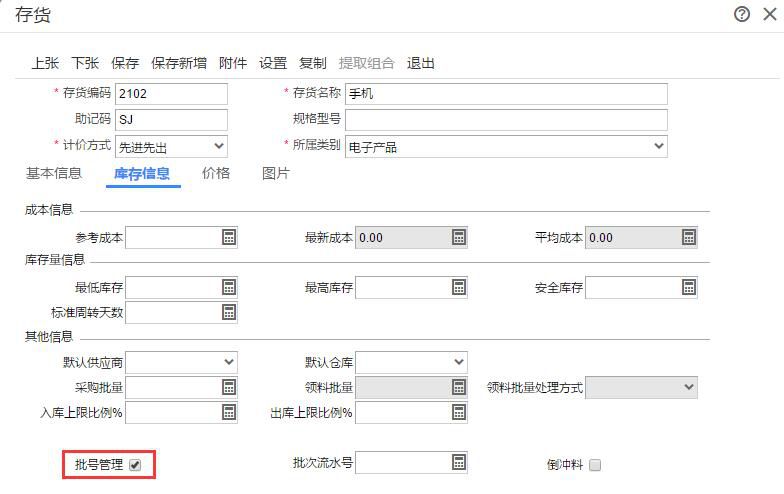This screenshot has height=494, width=784.
Task: Click 保存 in the toolbar
Action: [x=125, y=63]
